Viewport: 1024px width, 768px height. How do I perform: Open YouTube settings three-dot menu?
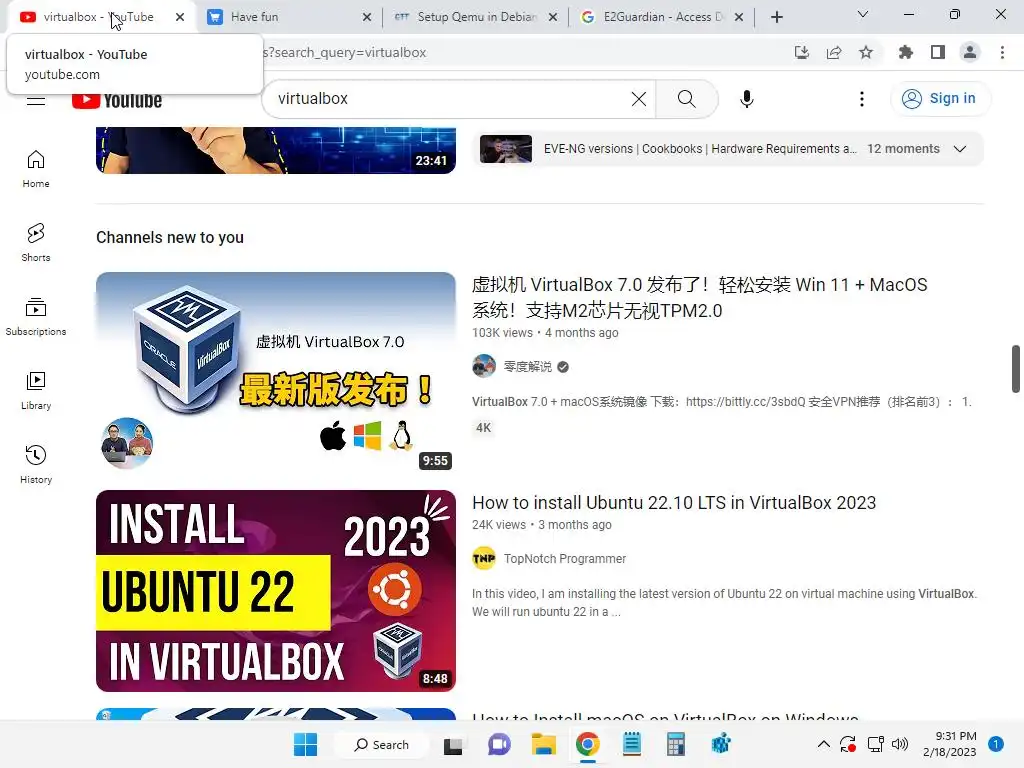click(x=861, y=99)
